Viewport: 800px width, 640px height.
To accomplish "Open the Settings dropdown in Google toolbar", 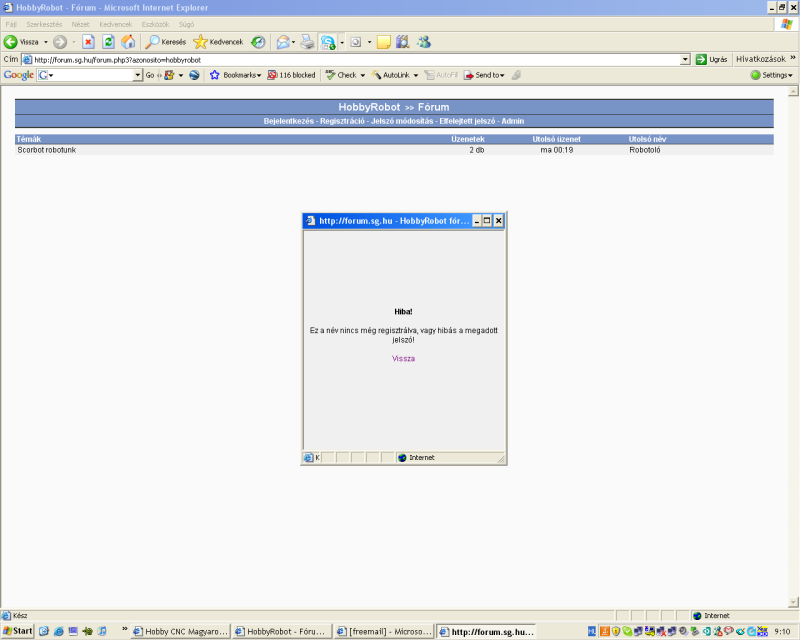I will point(771,75).
